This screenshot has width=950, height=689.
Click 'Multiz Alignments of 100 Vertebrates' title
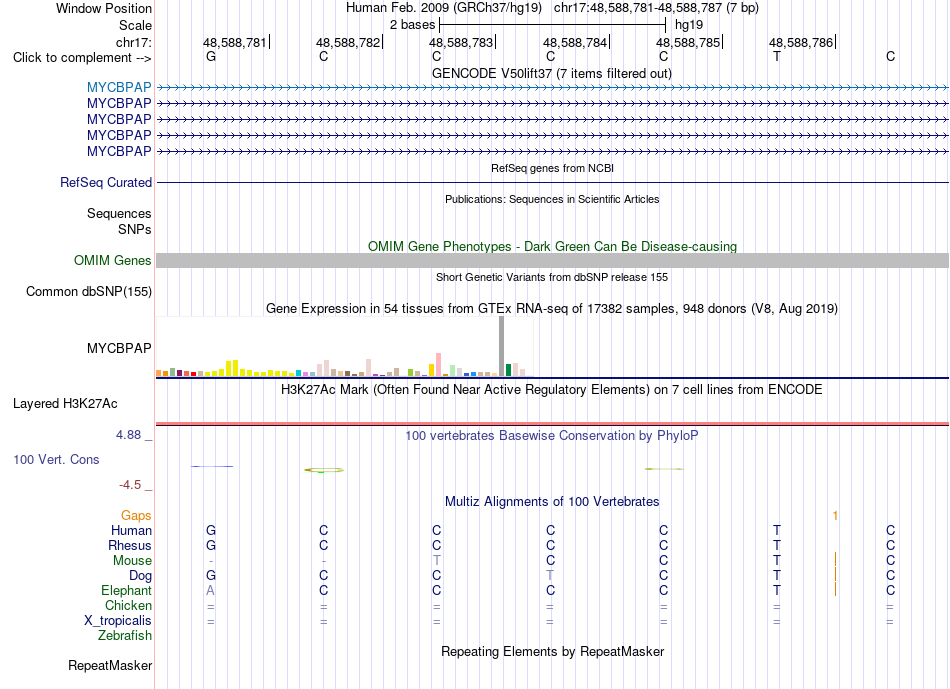tap(552, 502)
